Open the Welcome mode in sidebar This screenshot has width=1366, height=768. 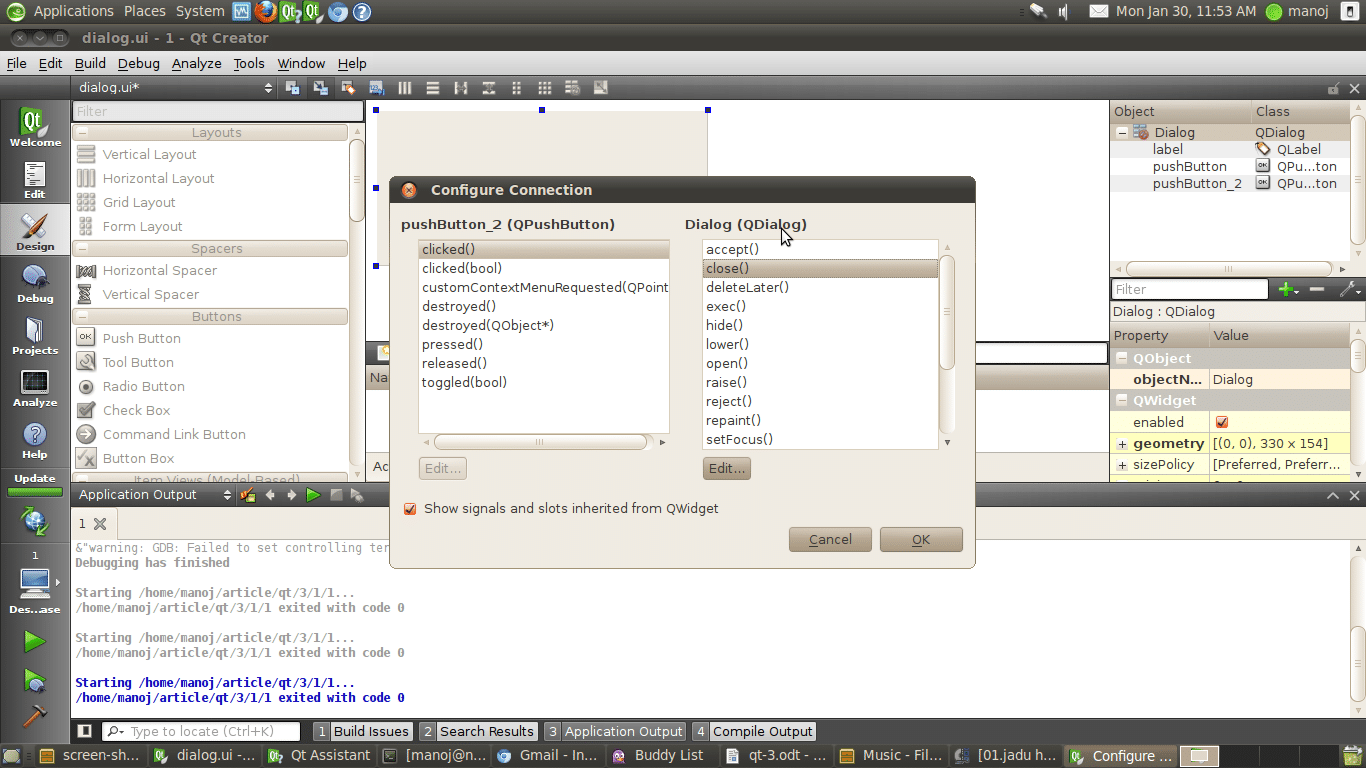(x=35, y=128)
